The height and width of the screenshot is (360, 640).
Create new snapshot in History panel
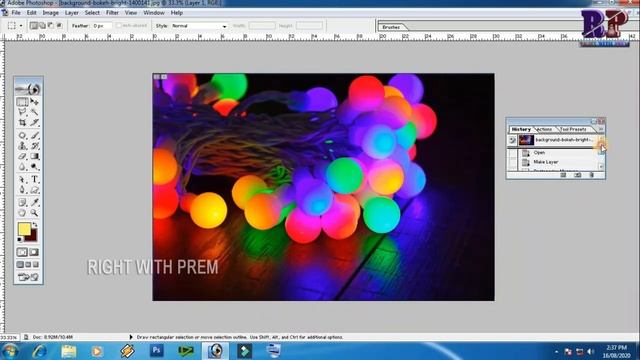tap(578, 175)
